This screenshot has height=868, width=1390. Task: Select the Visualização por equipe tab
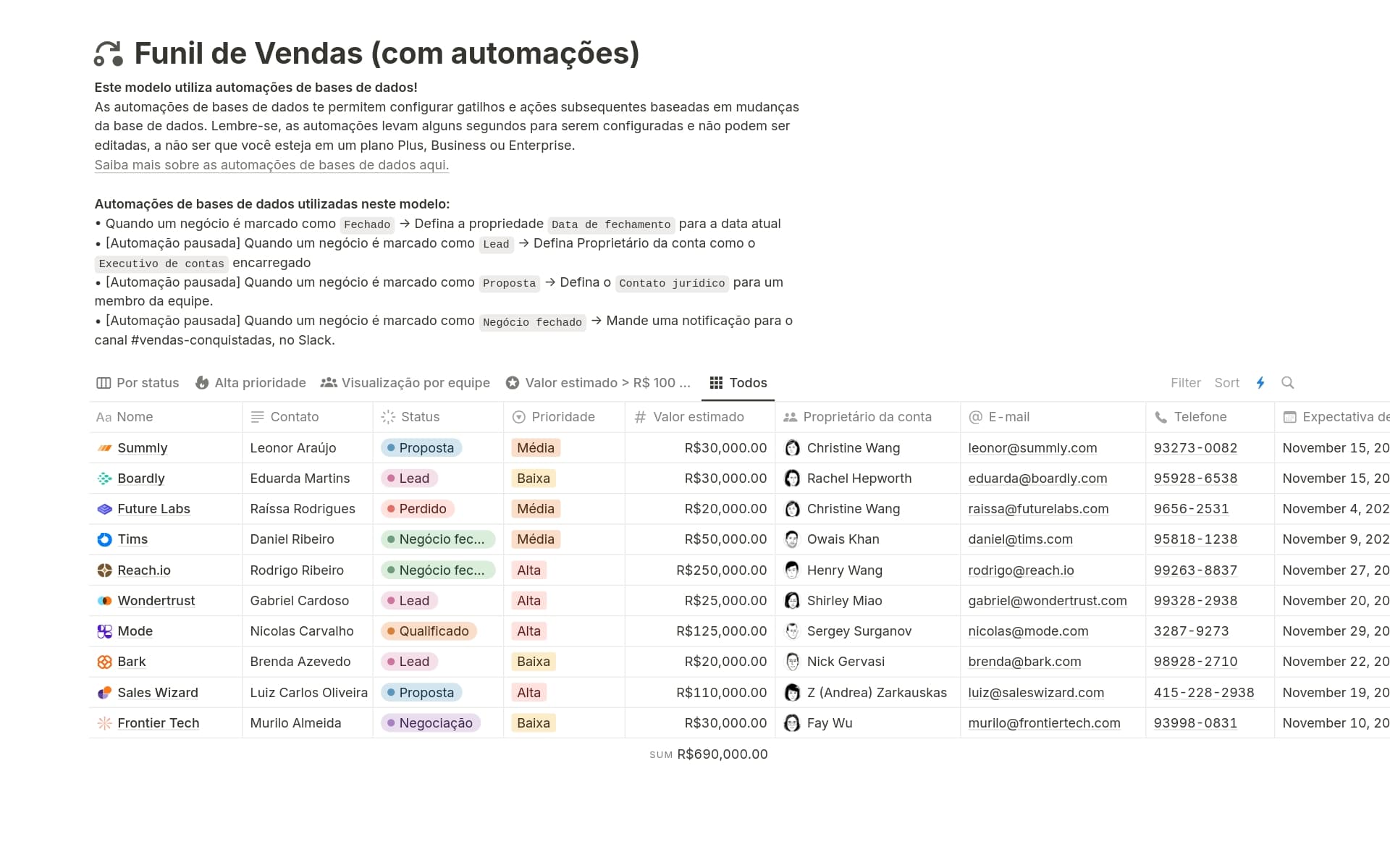click(x=405, y=383)
